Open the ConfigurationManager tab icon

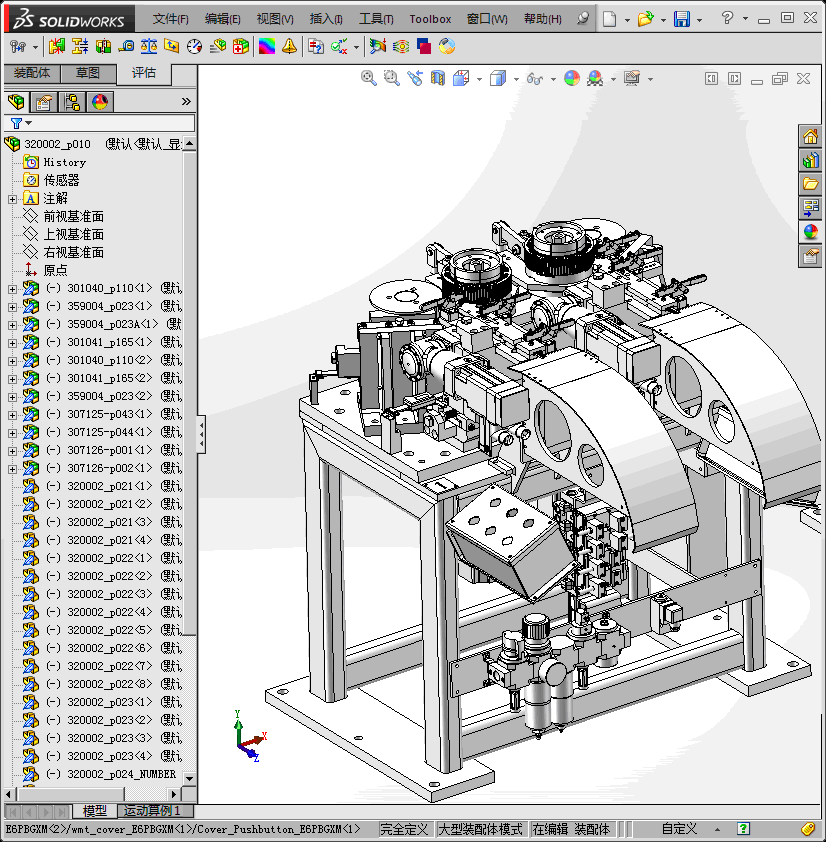pyautogui.click(x=72, y=102)
